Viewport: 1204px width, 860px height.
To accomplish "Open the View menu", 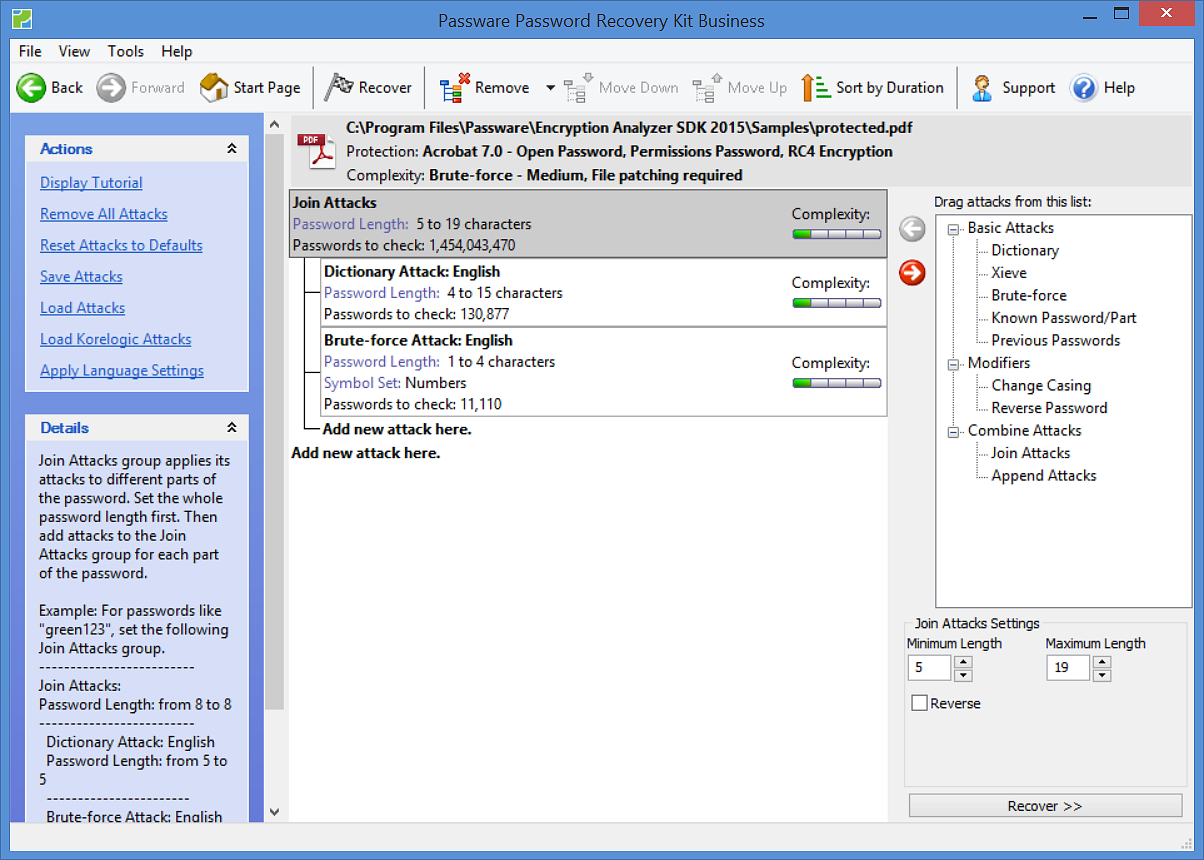I will tap(74, 51).
